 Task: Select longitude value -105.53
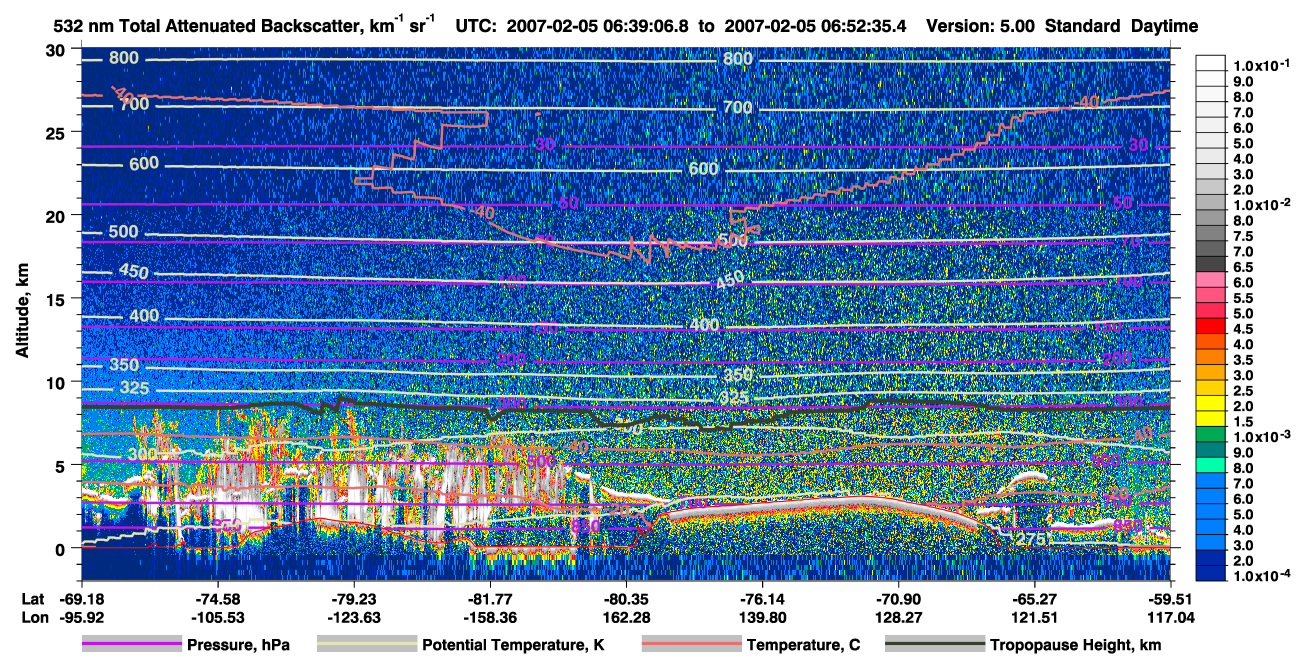click(218, 618)
